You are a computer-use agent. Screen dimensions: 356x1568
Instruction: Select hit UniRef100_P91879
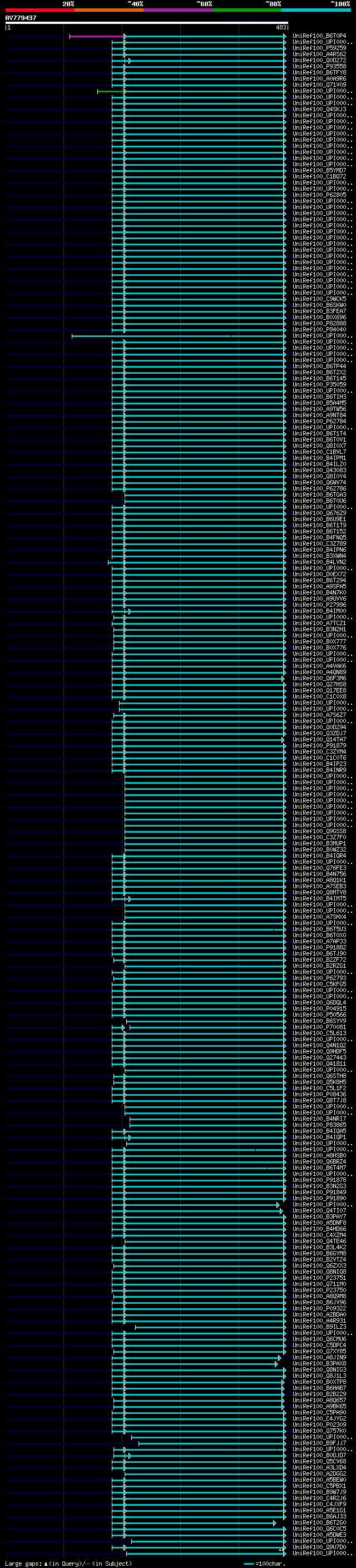pyautogui.click(x=319, y=746)
